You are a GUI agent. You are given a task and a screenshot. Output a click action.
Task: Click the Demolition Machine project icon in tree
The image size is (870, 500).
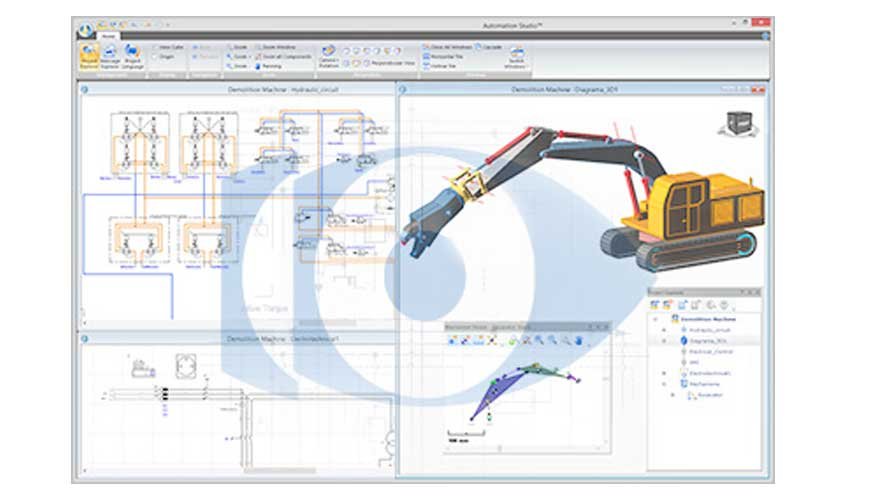pos(675,319)
